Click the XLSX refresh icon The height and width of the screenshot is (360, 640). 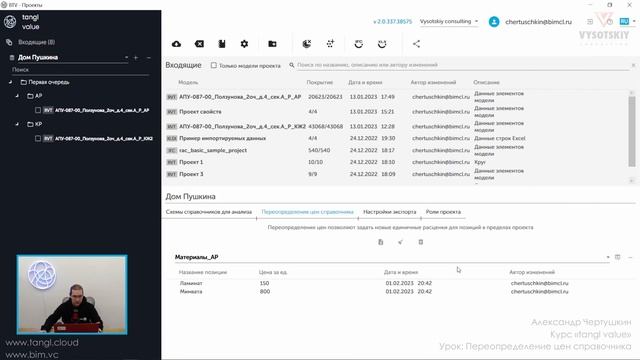pyautogui.click(x=382, y=44)
